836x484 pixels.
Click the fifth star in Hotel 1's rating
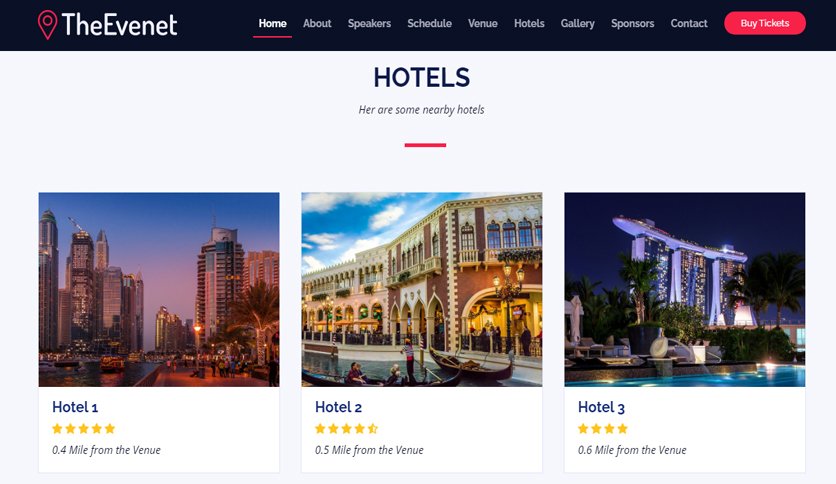[110, 429]
